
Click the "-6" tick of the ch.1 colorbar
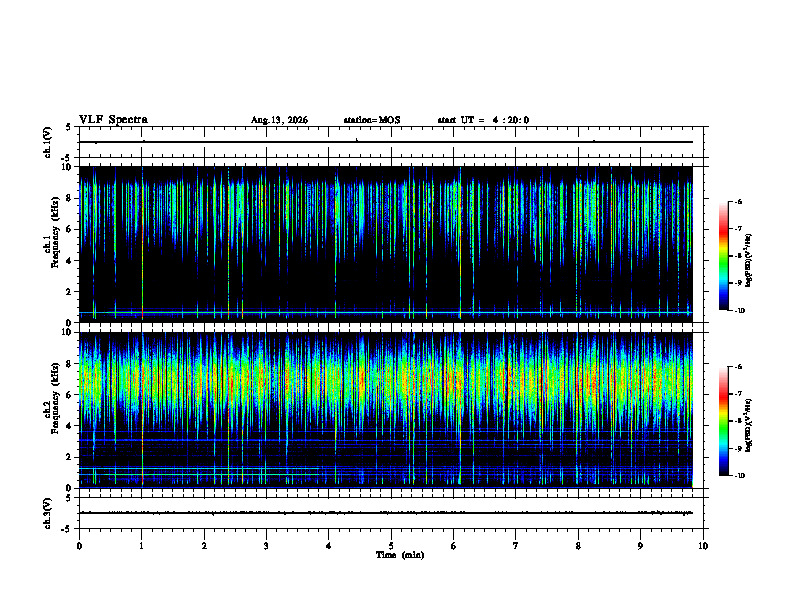click(x=738, y=202)
